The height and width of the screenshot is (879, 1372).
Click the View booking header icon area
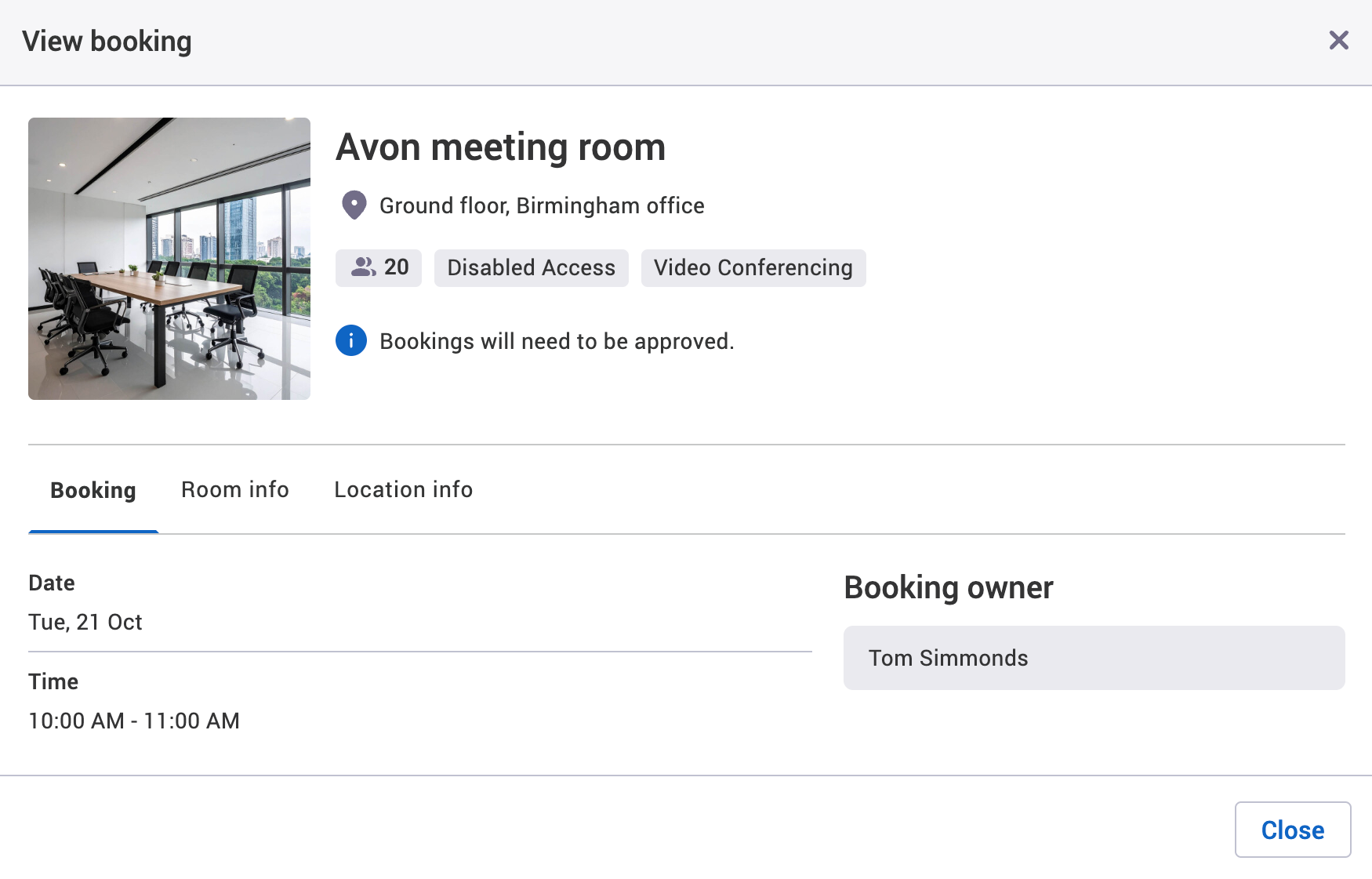click(x=109, y=40)
